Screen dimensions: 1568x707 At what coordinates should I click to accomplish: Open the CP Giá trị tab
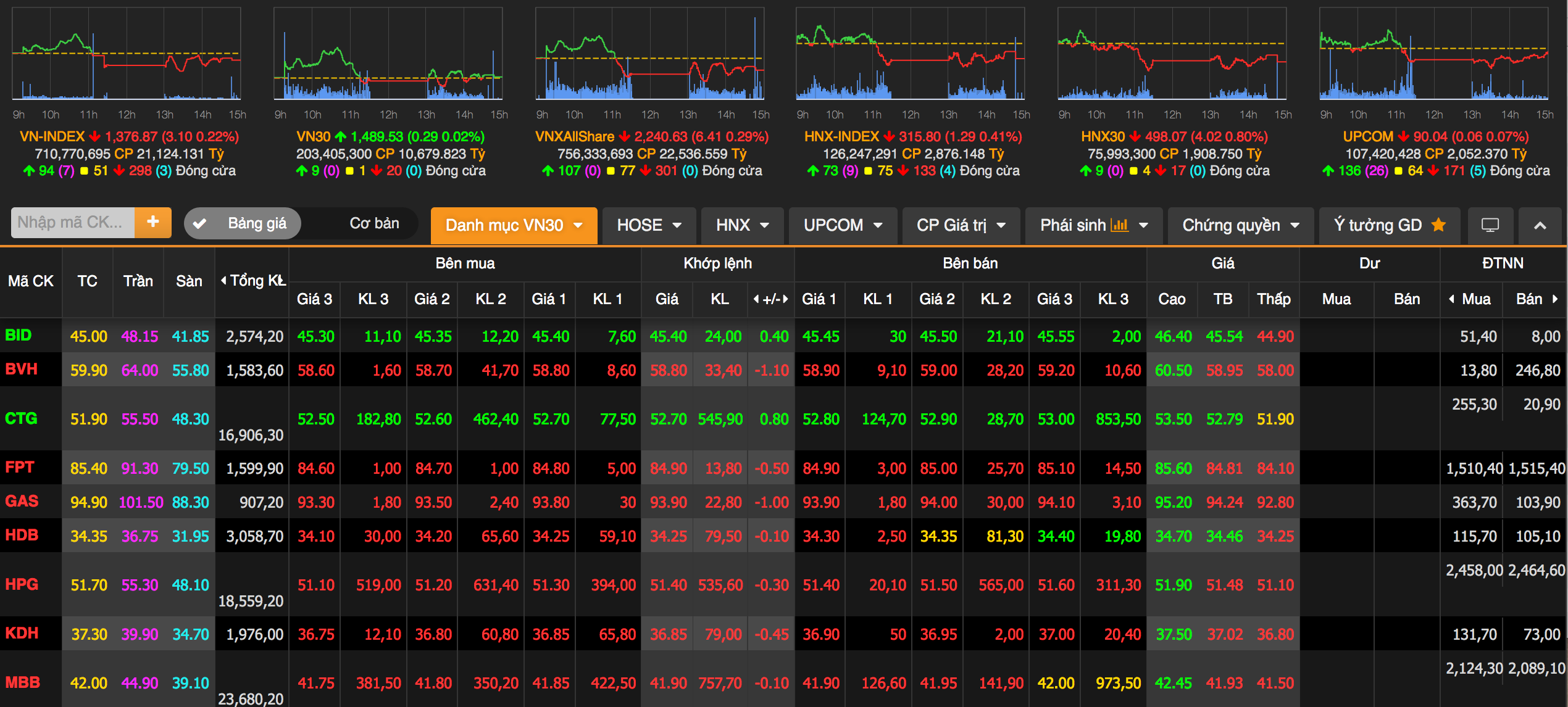tap(961, 225)
